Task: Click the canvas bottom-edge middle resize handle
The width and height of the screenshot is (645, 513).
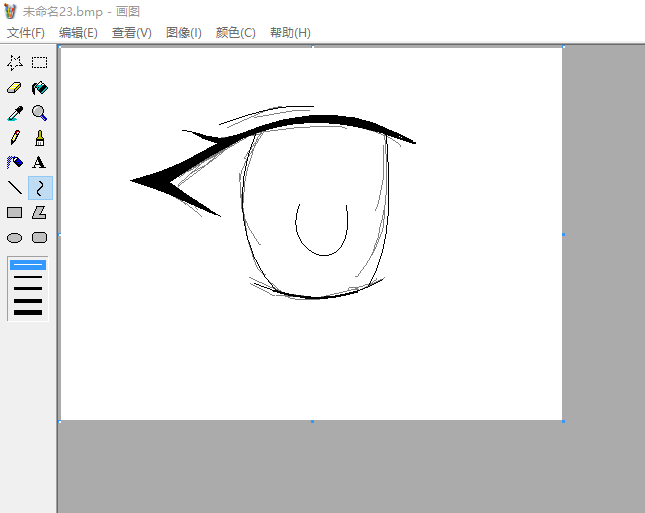Action: point(312,421)
